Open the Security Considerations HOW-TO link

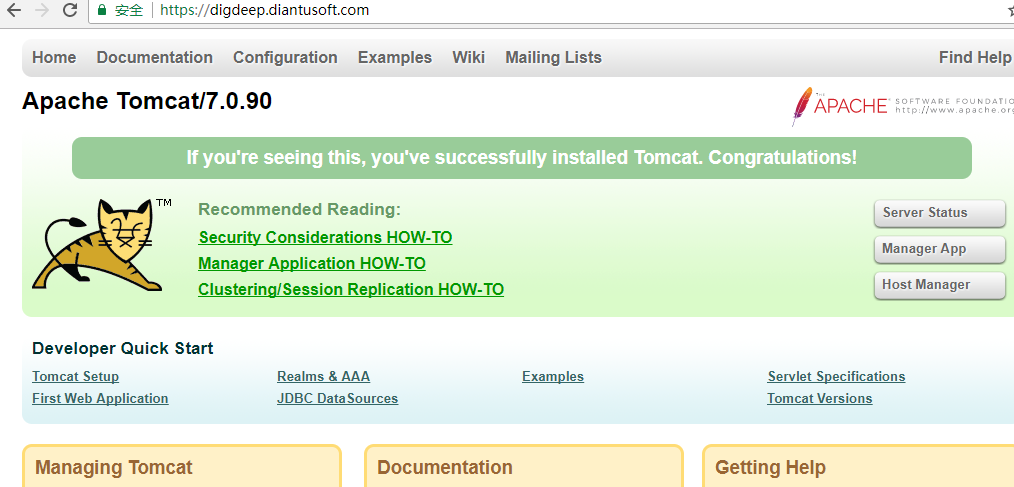click(x=325, y=238)
